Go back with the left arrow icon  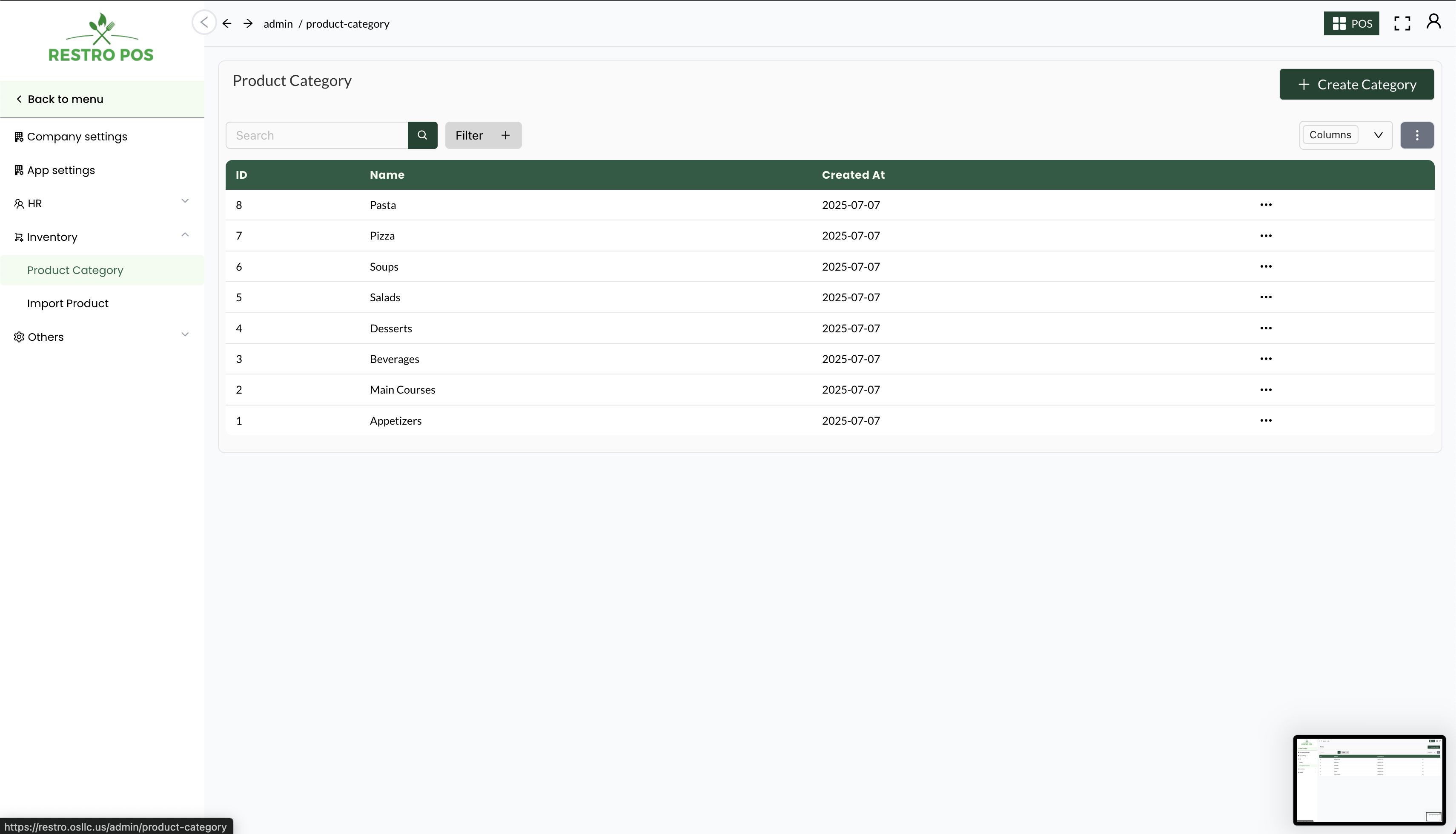click(227, 23)
